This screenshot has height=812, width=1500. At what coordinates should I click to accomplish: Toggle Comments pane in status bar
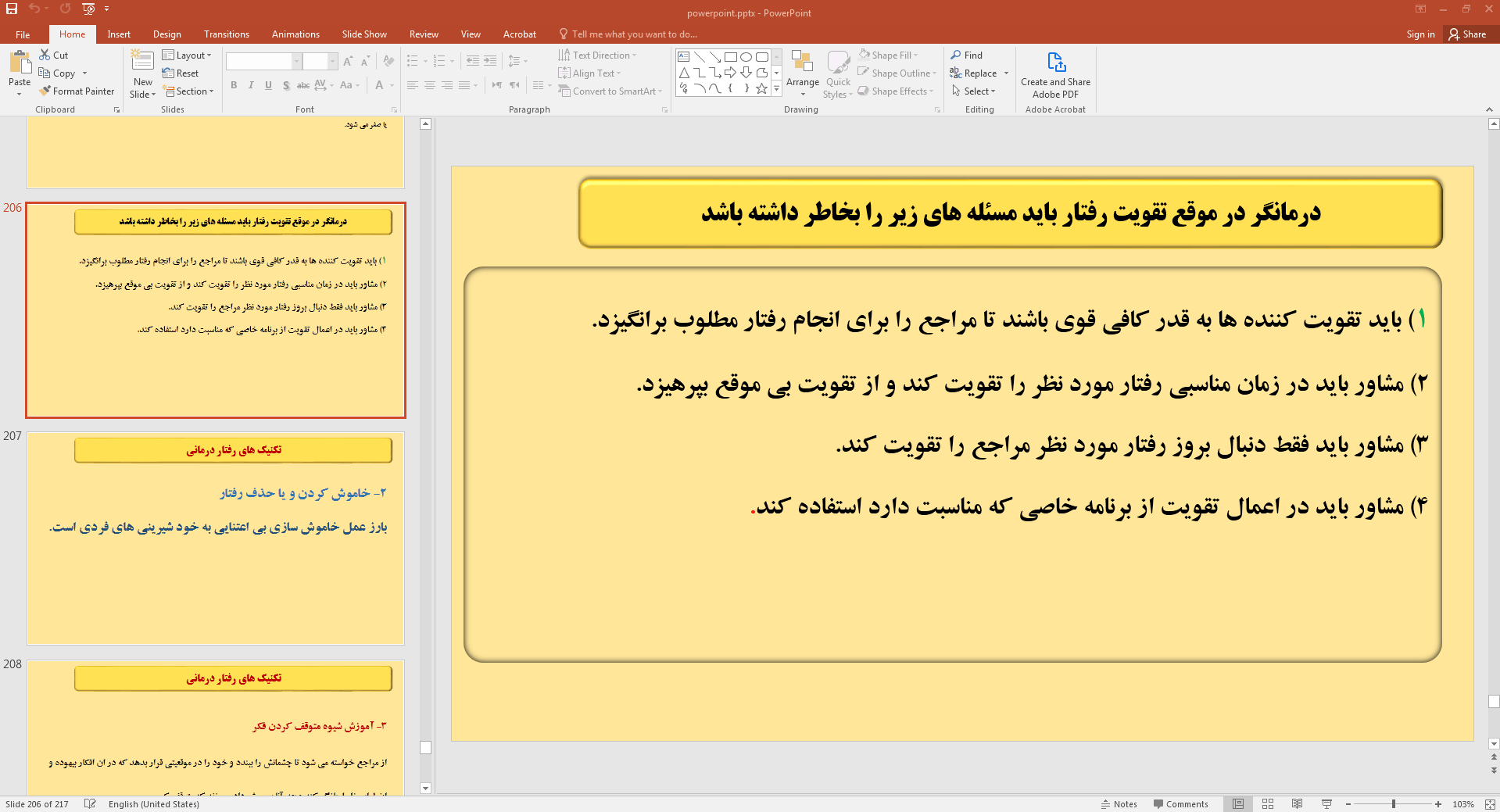(x=1180, y=803)
